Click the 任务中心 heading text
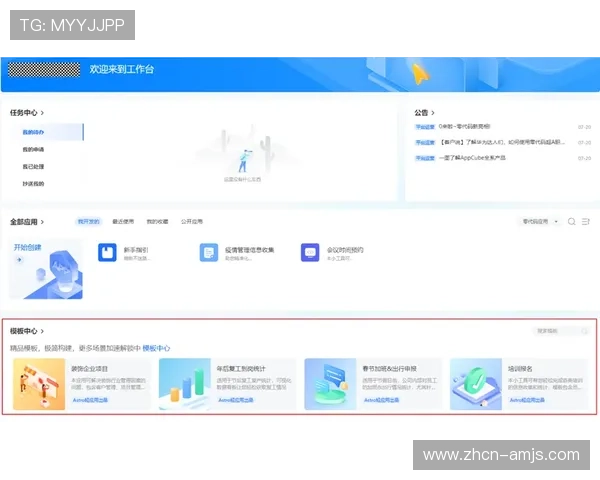 click(24, 113)
